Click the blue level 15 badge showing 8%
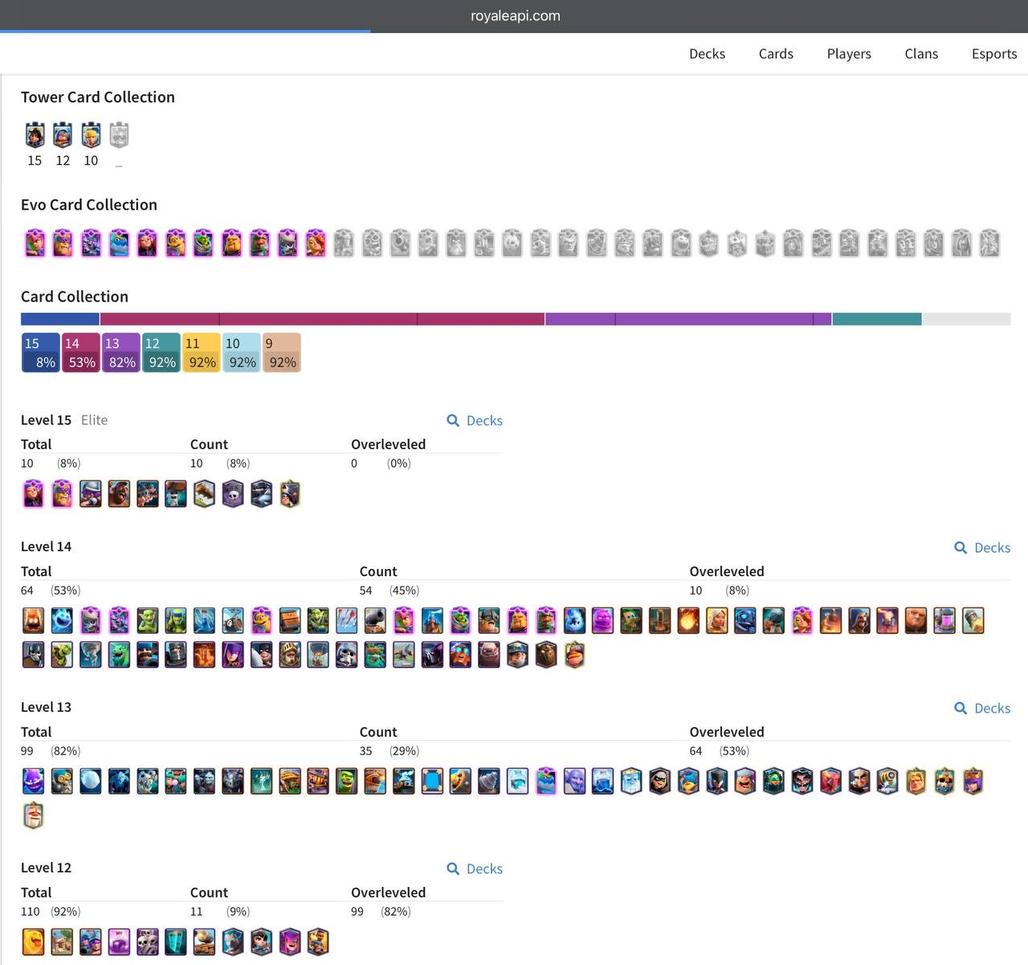This screenshot has height=965, width=1028. 40,353
